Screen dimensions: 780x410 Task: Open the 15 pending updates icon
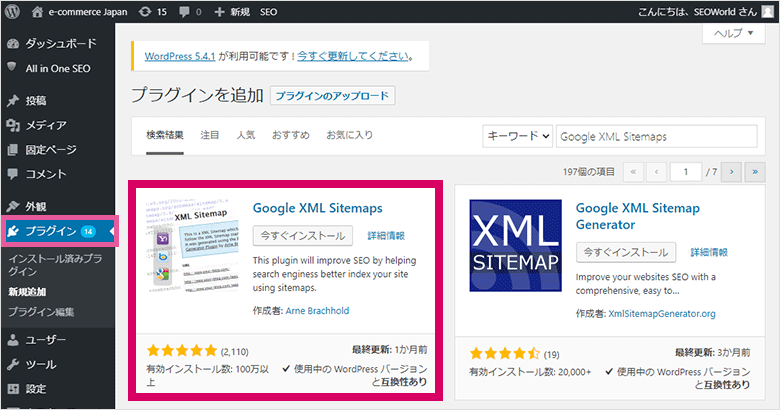(x=153, y=12)
